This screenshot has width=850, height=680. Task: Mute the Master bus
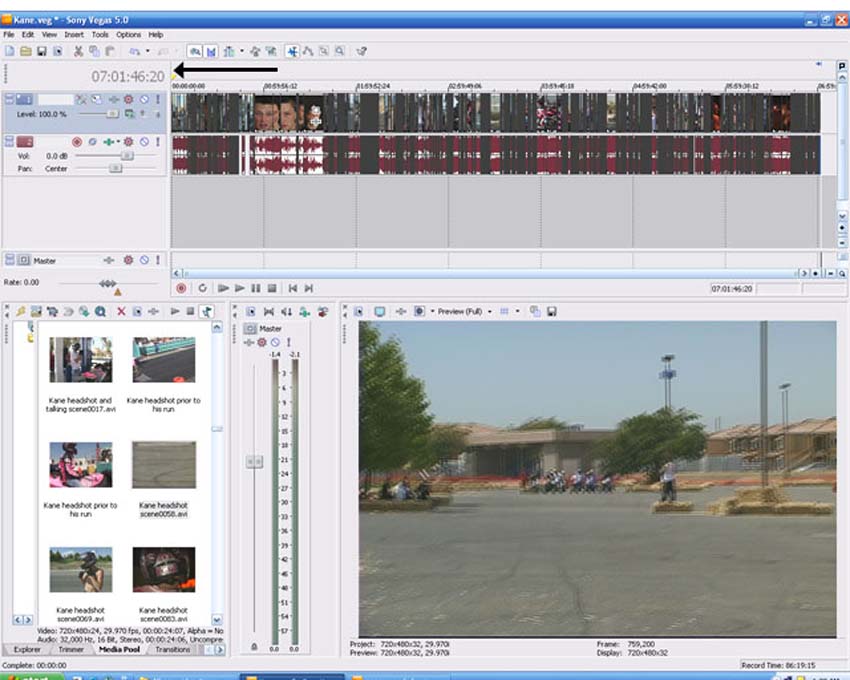click(144, 260)
